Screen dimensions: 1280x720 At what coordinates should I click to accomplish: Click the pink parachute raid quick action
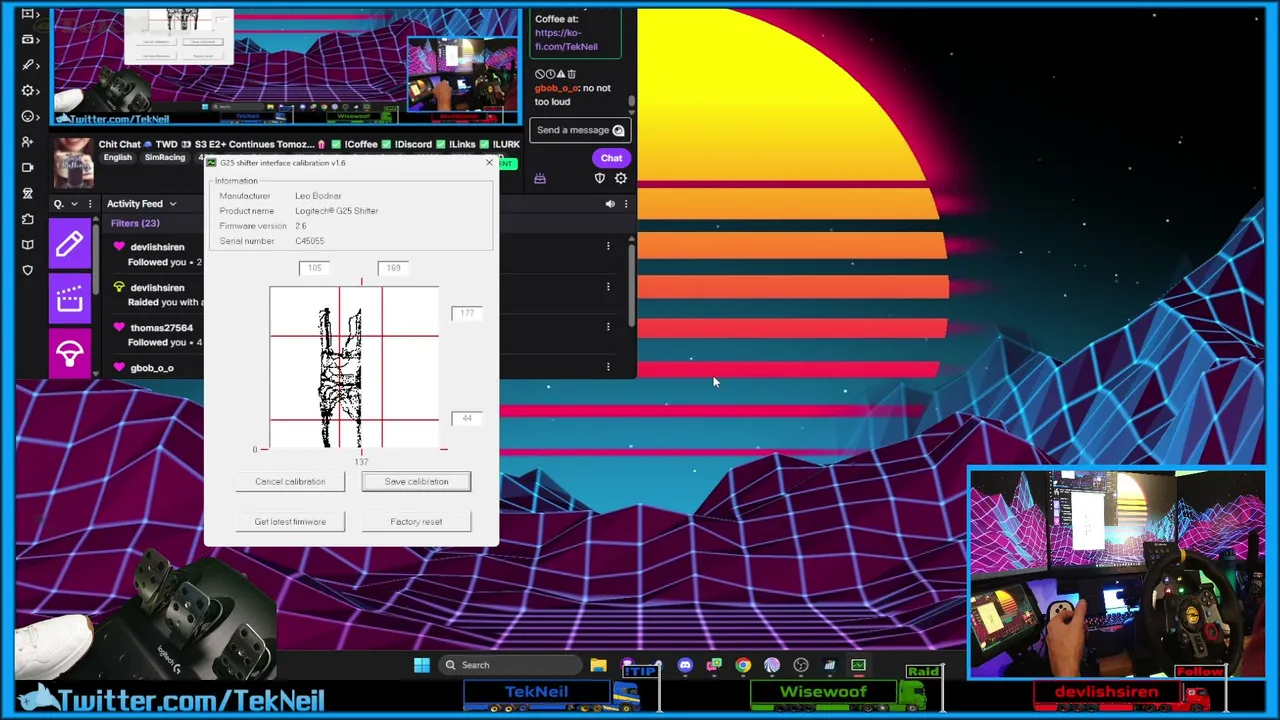(70, 353)
